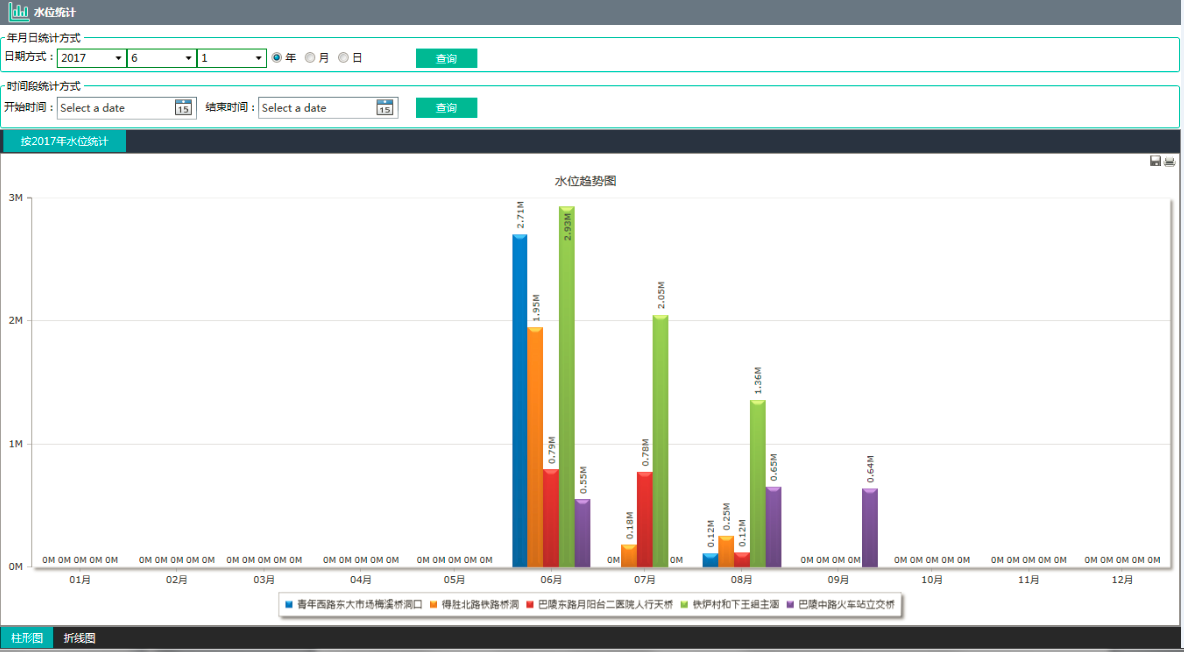The height and width of the screenshot is (652, 1184).
Task: Click the save chart floppy disk icon
Action: 1155,161
